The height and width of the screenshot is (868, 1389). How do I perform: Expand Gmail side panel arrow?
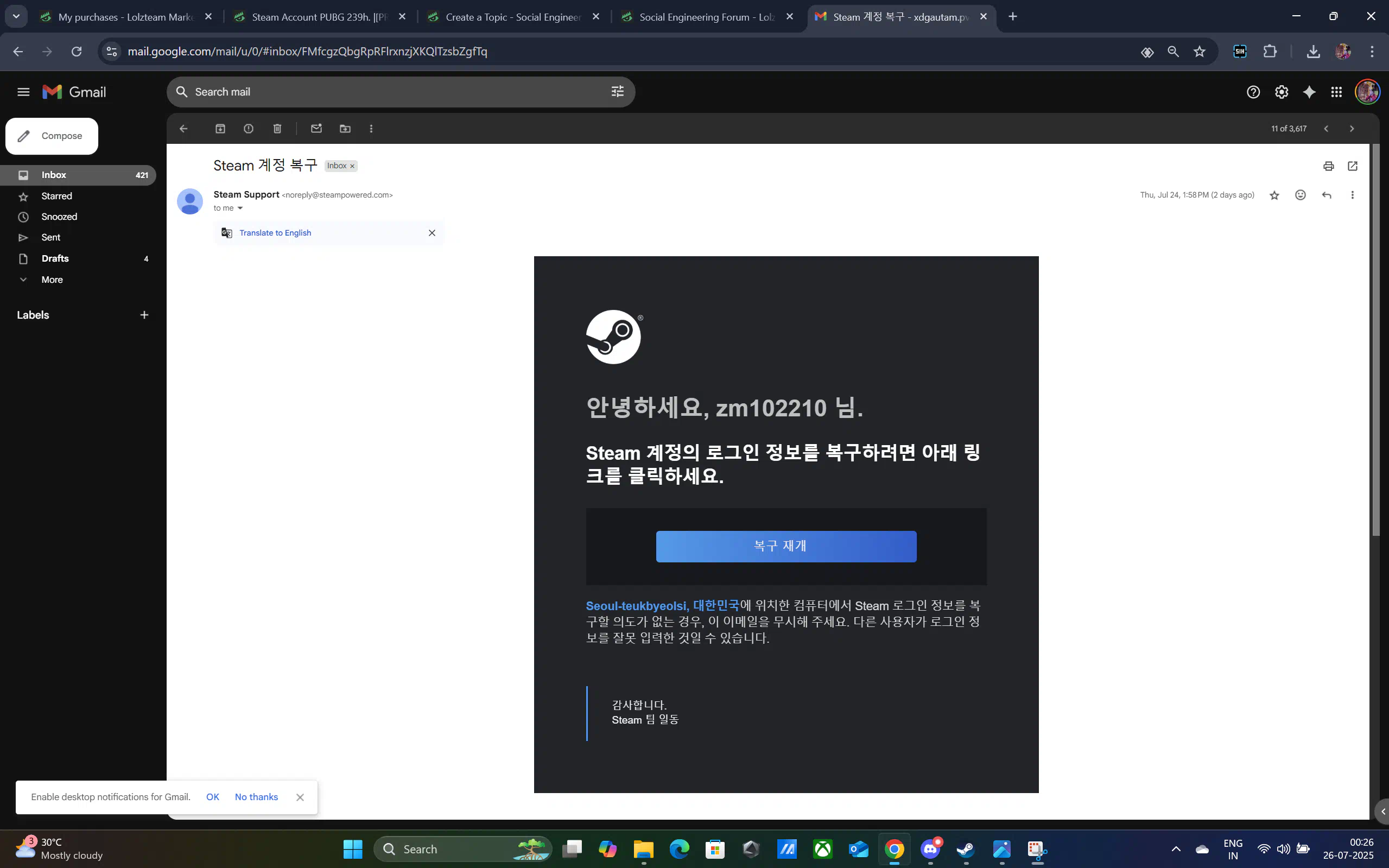pos(1383,811)
